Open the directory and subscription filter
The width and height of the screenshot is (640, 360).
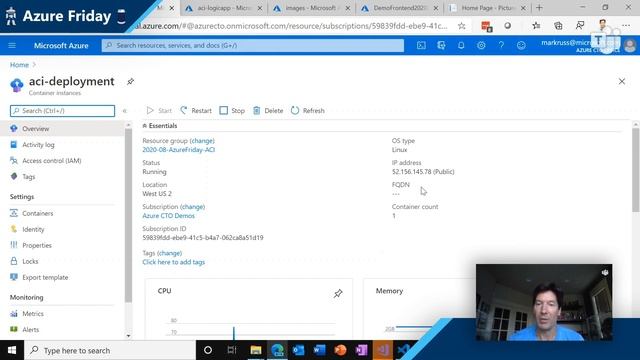point(441,45)
